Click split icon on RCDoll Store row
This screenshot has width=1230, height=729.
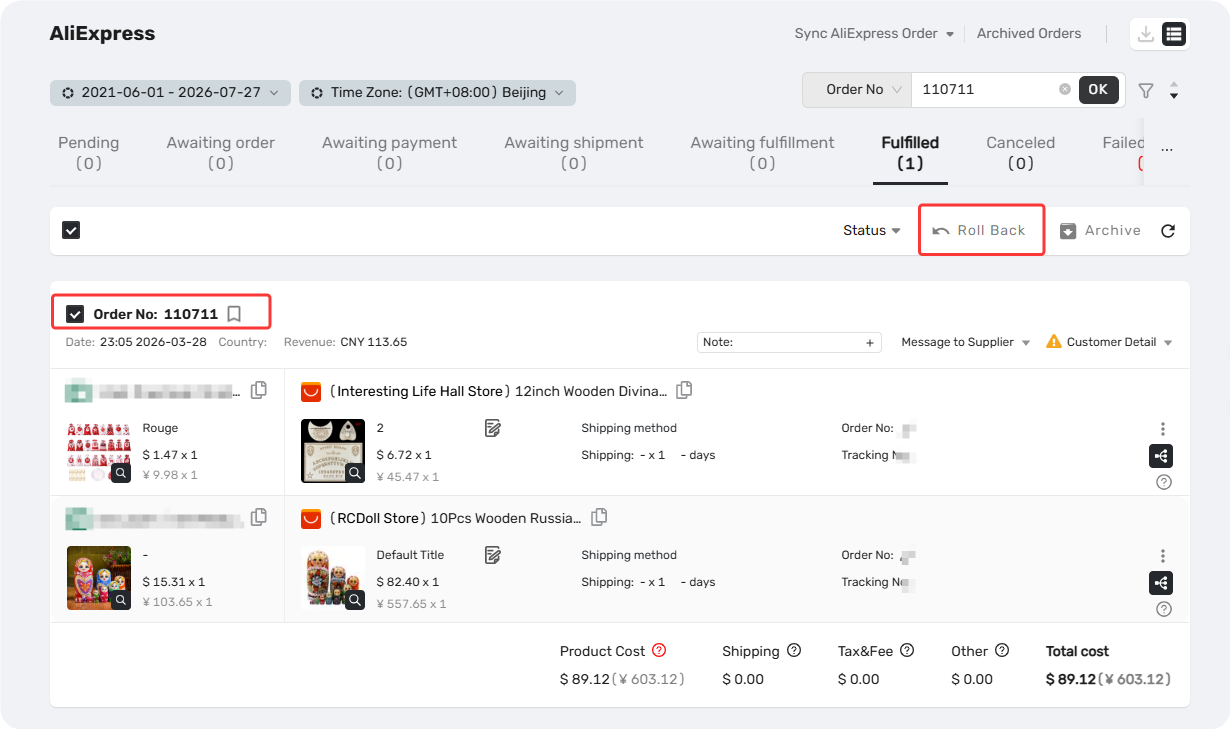pos(1161,583)
